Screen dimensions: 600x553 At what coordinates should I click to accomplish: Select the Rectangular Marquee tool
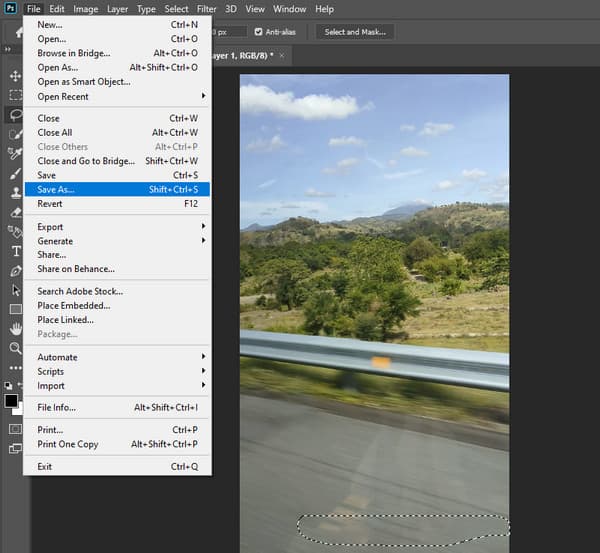point(15,95)
